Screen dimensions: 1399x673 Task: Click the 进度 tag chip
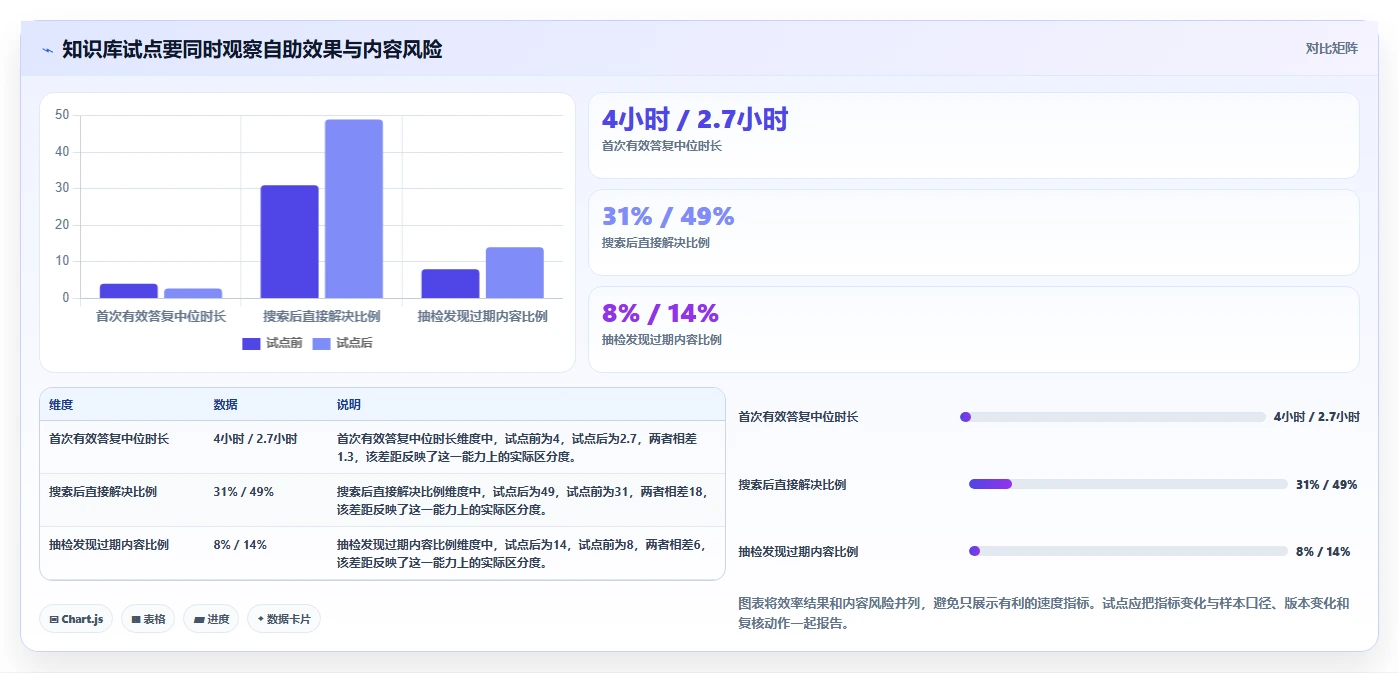click(x=211, y=619)
